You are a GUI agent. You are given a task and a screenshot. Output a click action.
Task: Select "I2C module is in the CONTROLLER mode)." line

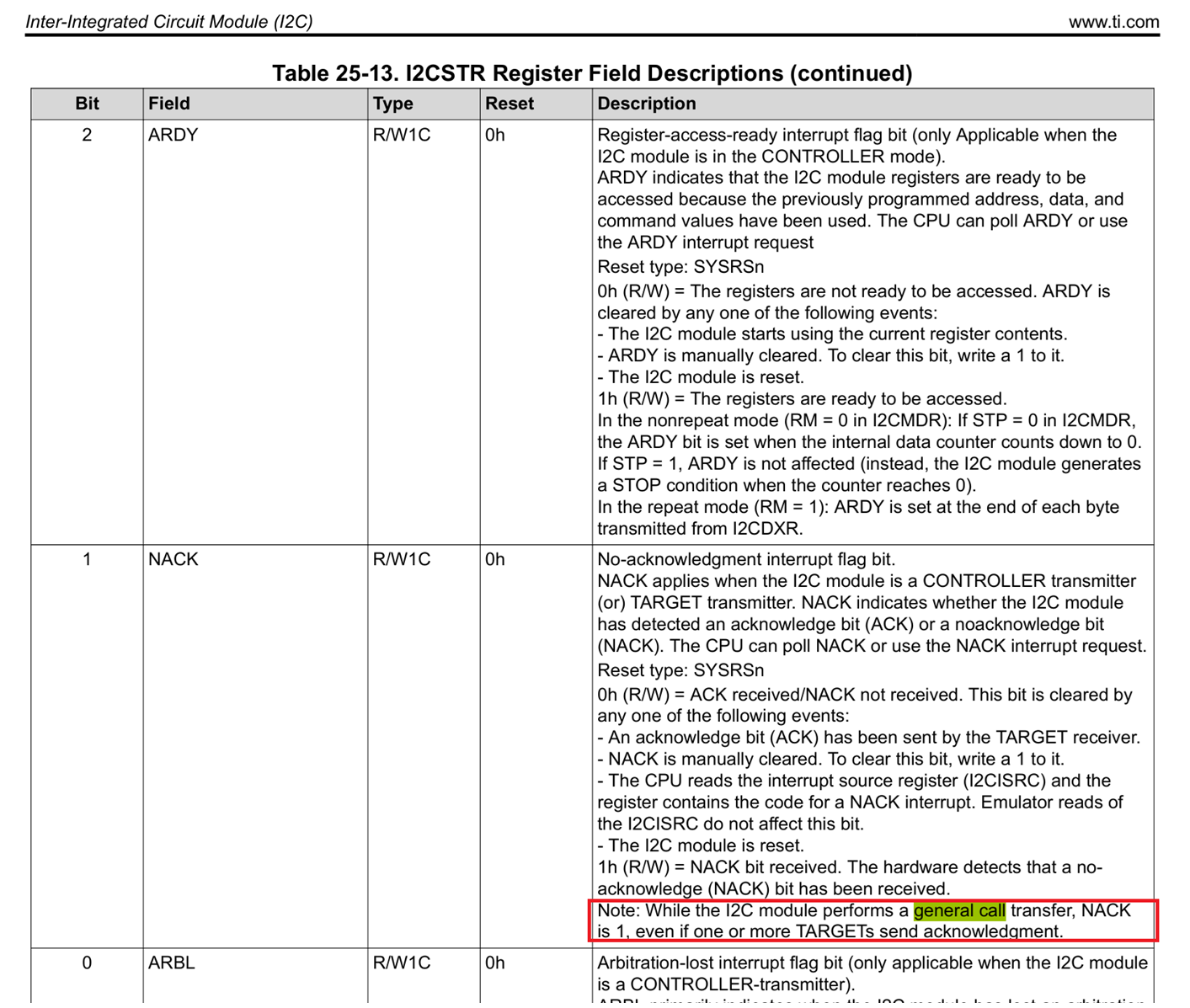(771, 157)
